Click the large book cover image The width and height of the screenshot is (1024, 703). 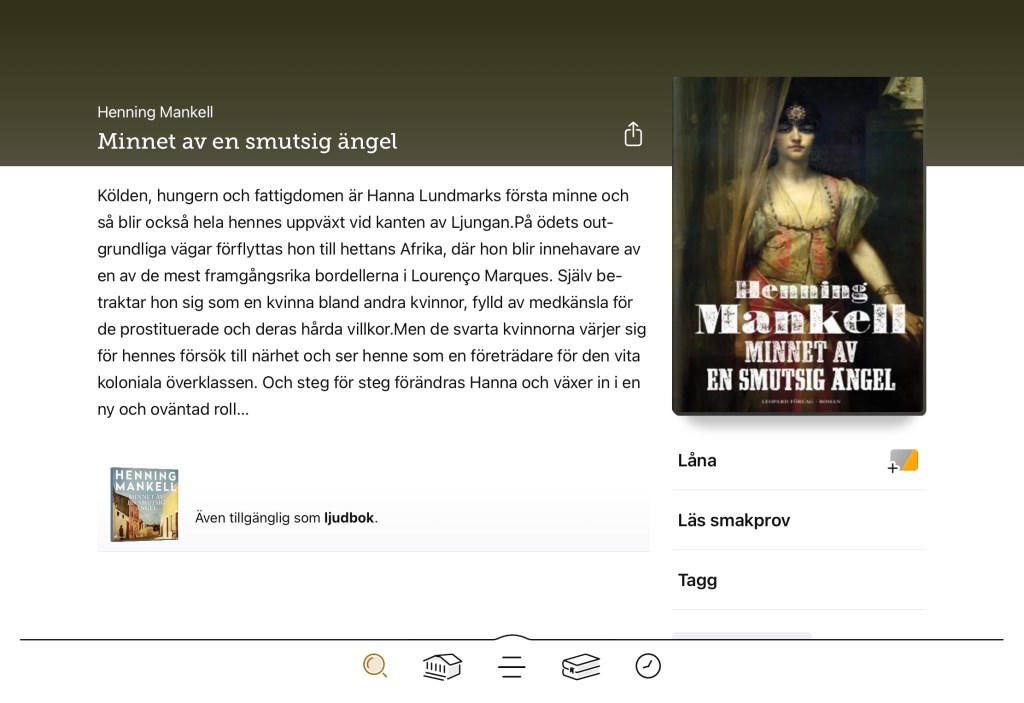799,246
